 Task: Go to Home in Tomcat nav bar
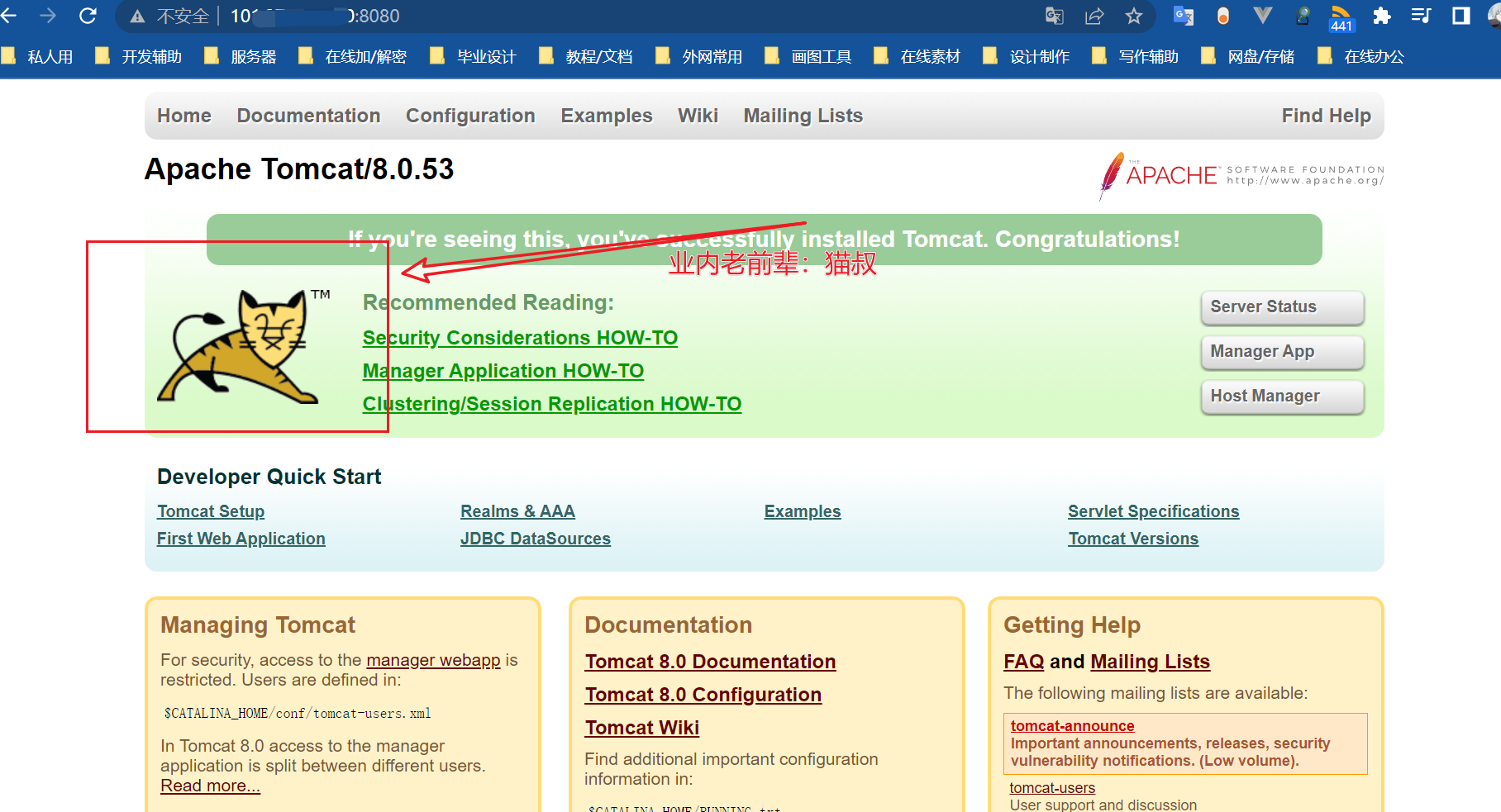coord(184,116)
